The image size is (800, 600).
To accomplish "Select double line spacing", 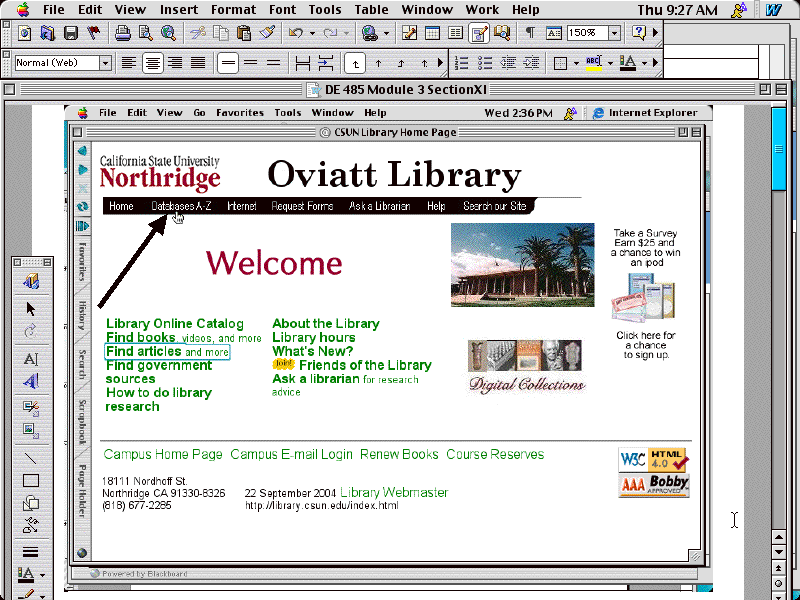I will tap(274, 63).
